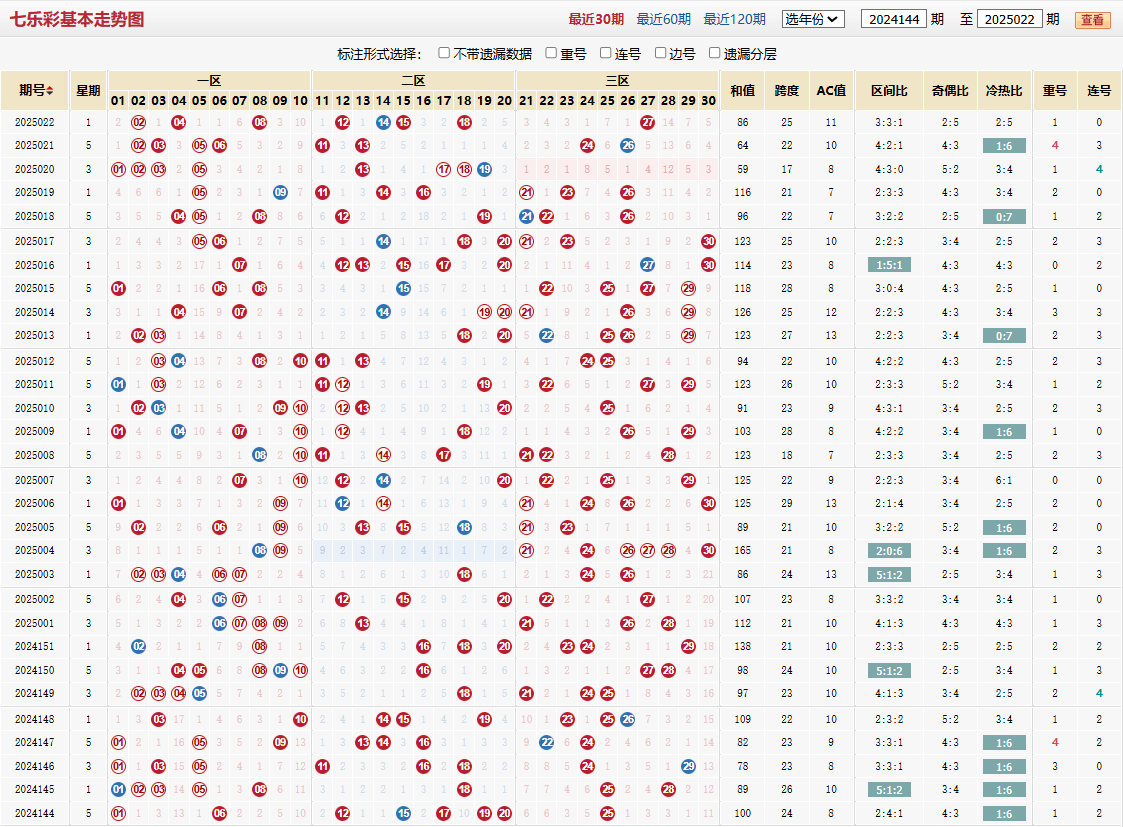Sort by the 期号 arrows icon
Viewport: 1123px width, 827px height.
[x=49, y=91]
